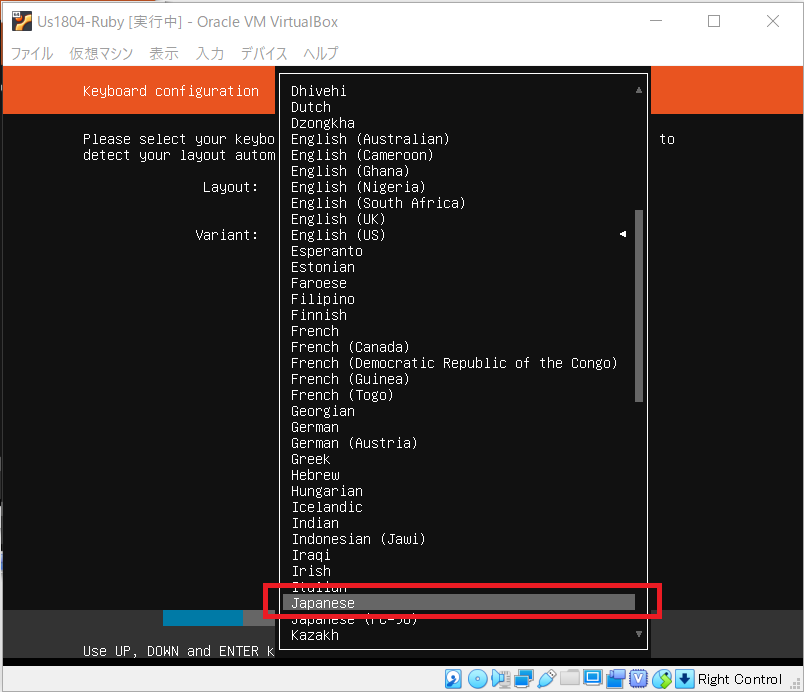
Task: Select Irish keyboard layout
Action: [311, 571]
